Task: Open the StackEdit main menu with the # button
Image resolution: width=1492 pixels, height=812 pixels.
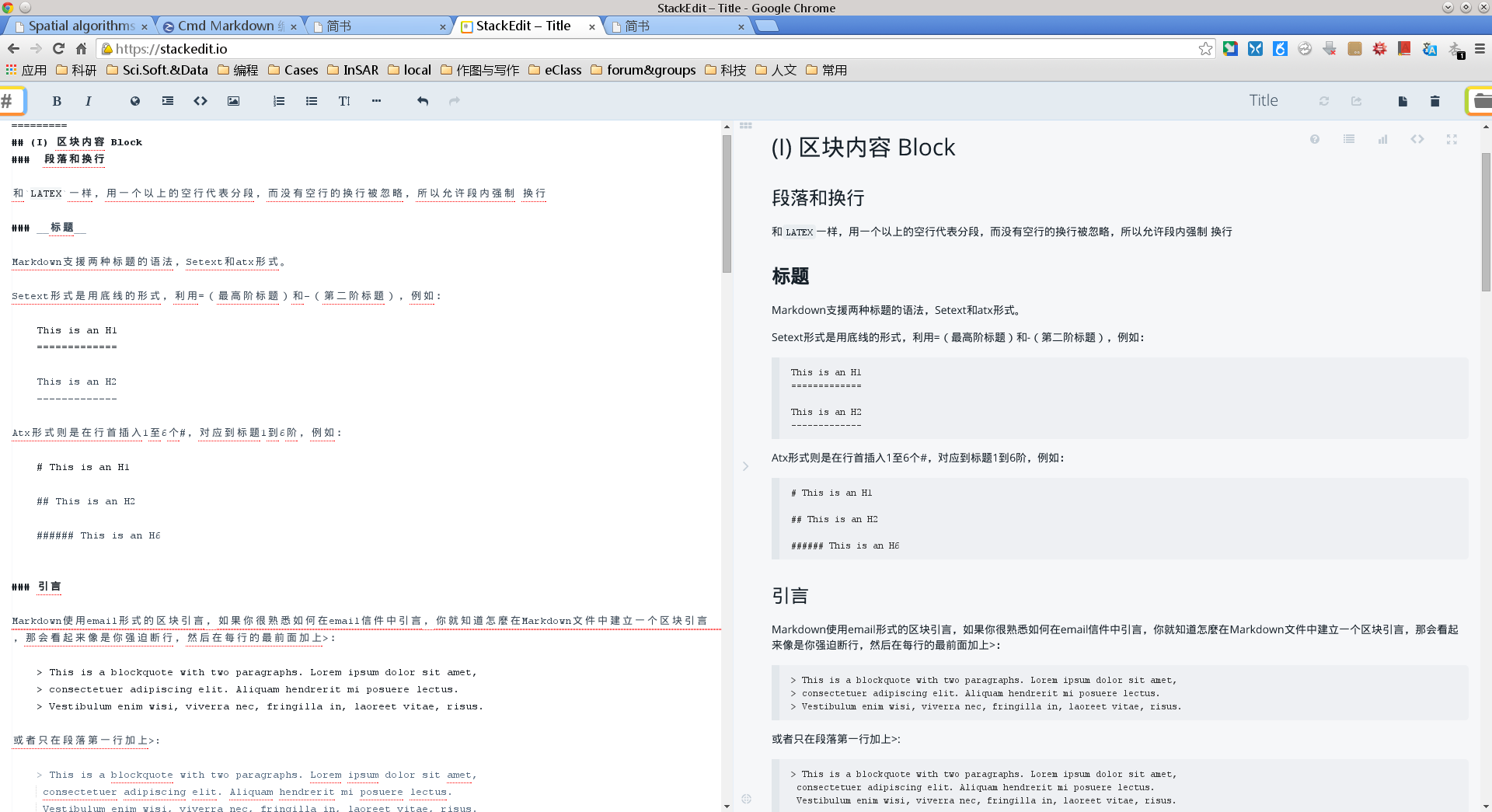Action: [9, 101]
